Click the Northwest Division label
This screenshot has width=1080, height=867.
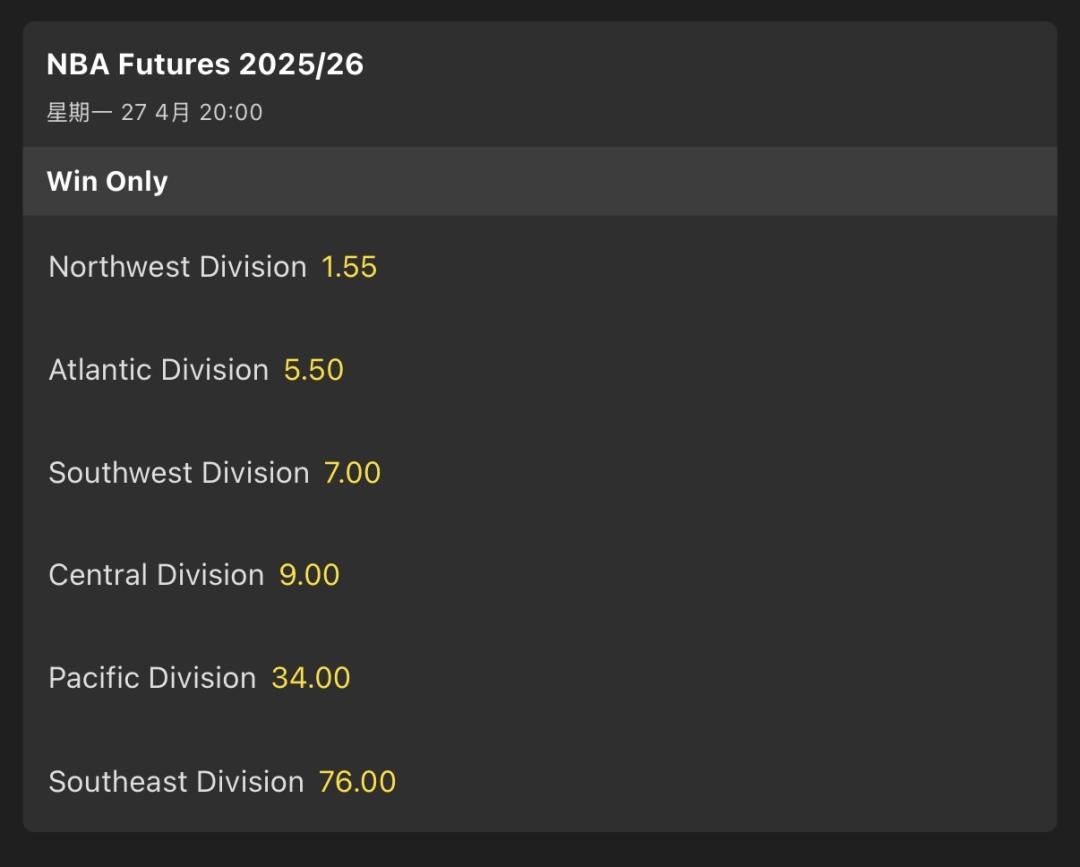177,267
